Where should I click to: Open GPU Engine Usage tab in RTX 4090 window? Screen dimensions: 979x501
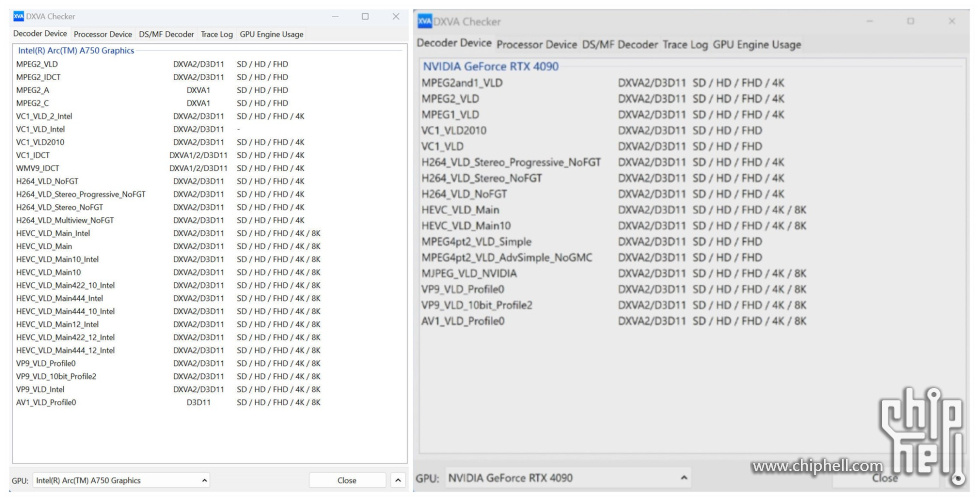(757, 44)
